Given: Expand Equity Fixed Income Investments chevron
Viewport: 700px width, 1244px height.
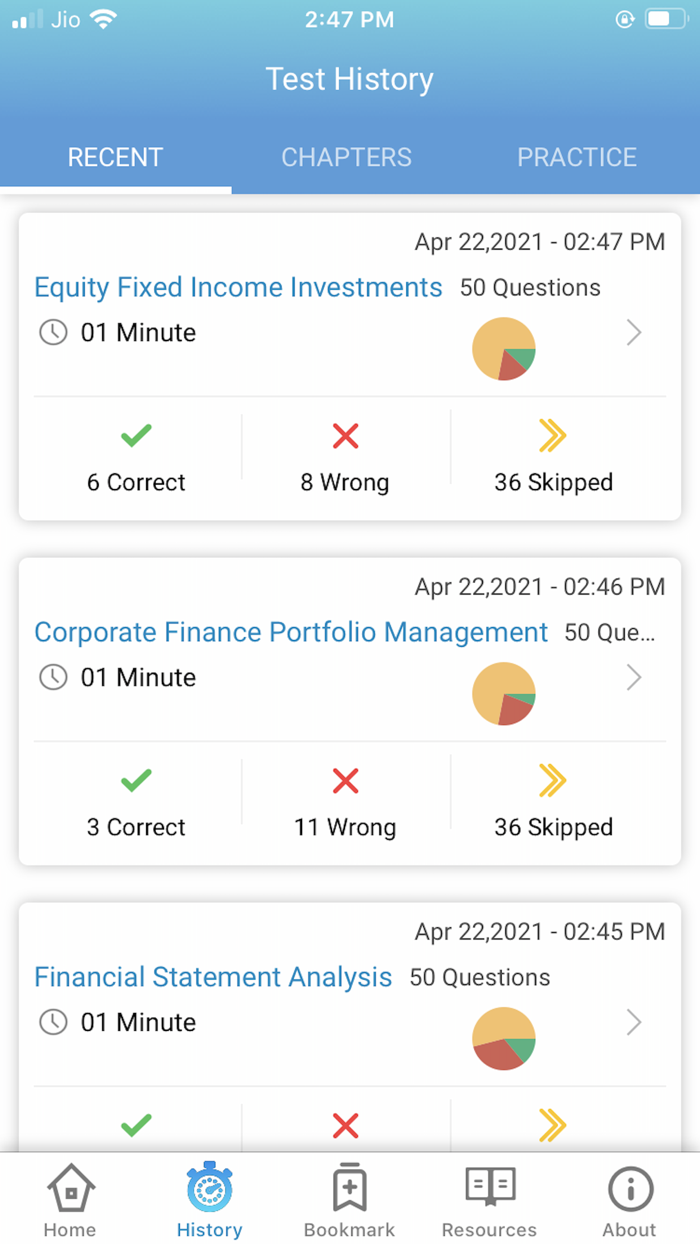Looking at the screenshot, I should pos(633,333).
